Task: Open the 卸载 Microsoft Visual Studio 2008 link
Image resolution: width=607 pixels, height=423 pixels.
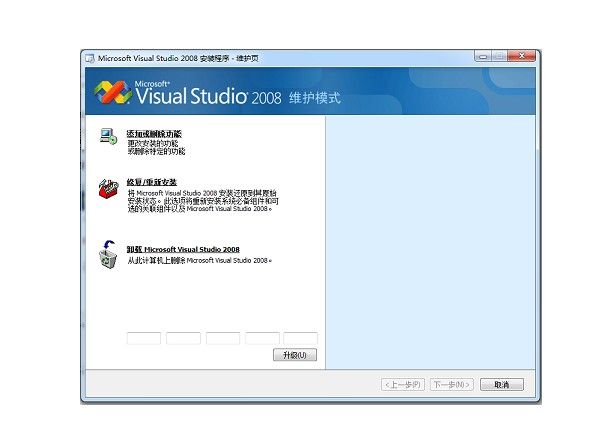Action: click(183, 249)
